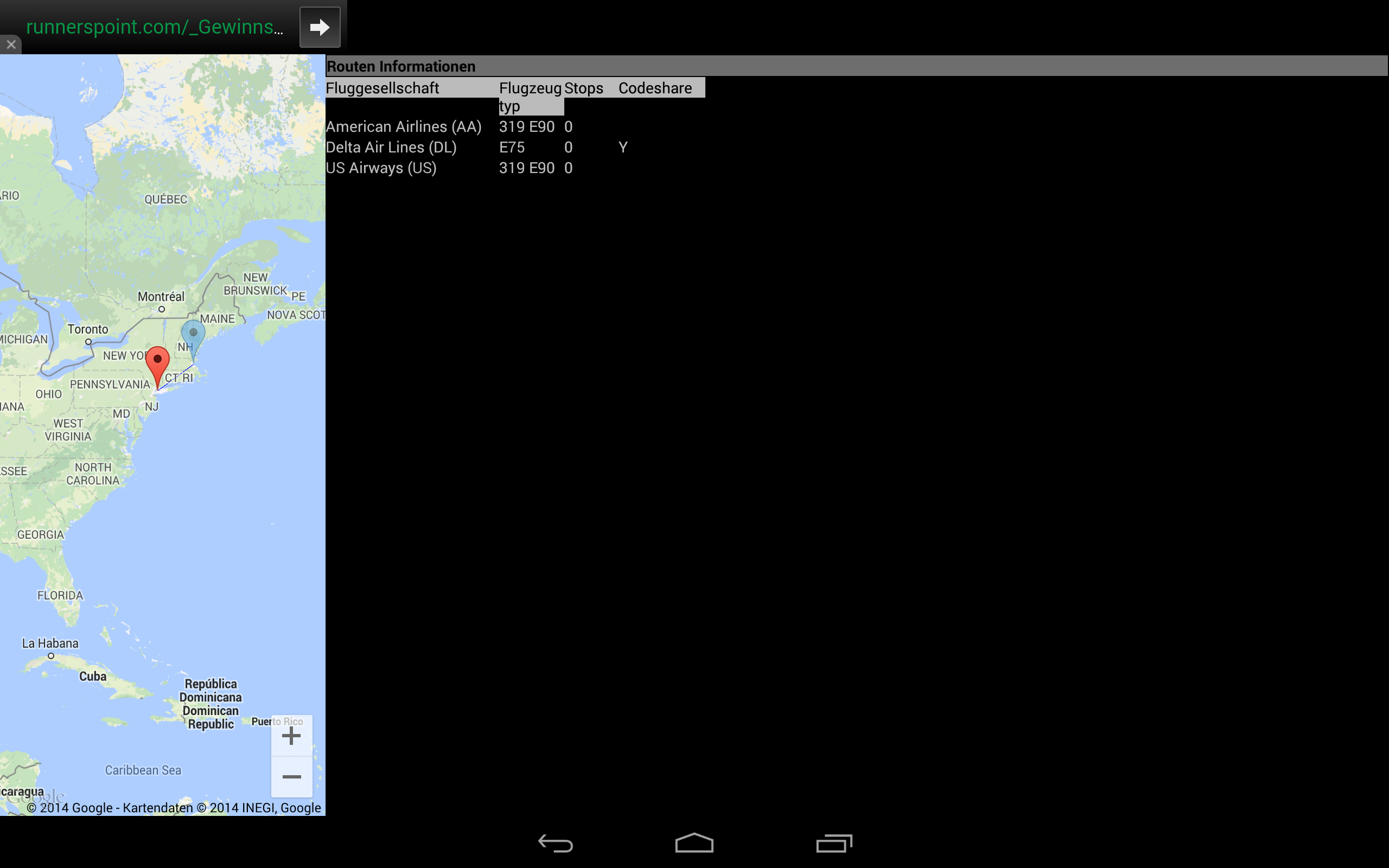This screenshot has height=868, width=1389.
Task: Zoom out of the map with minus
Action: [x=291, y=777]
